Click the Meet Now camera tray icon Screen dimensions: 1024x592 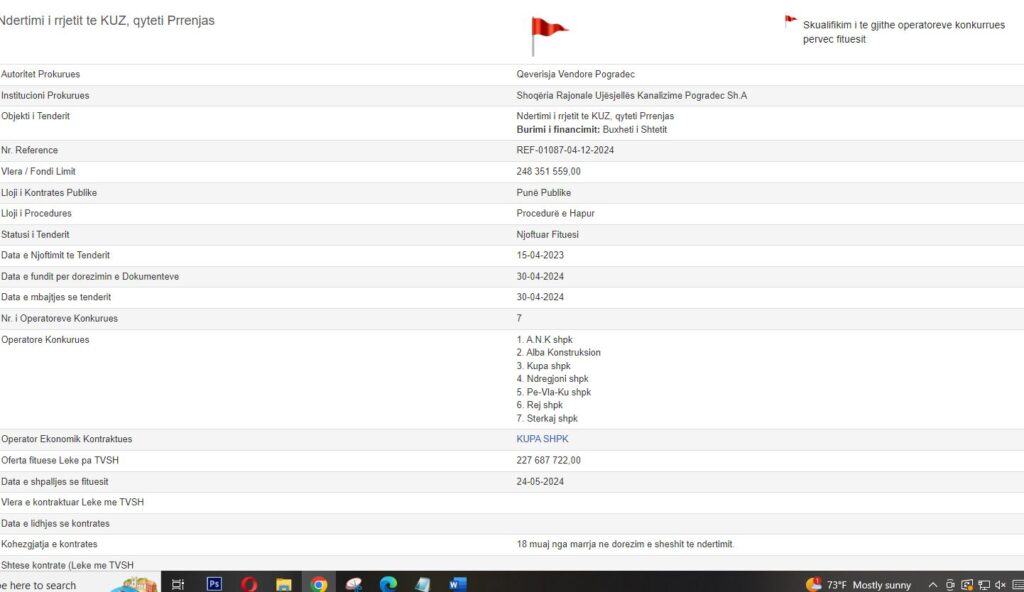(950, 585)
